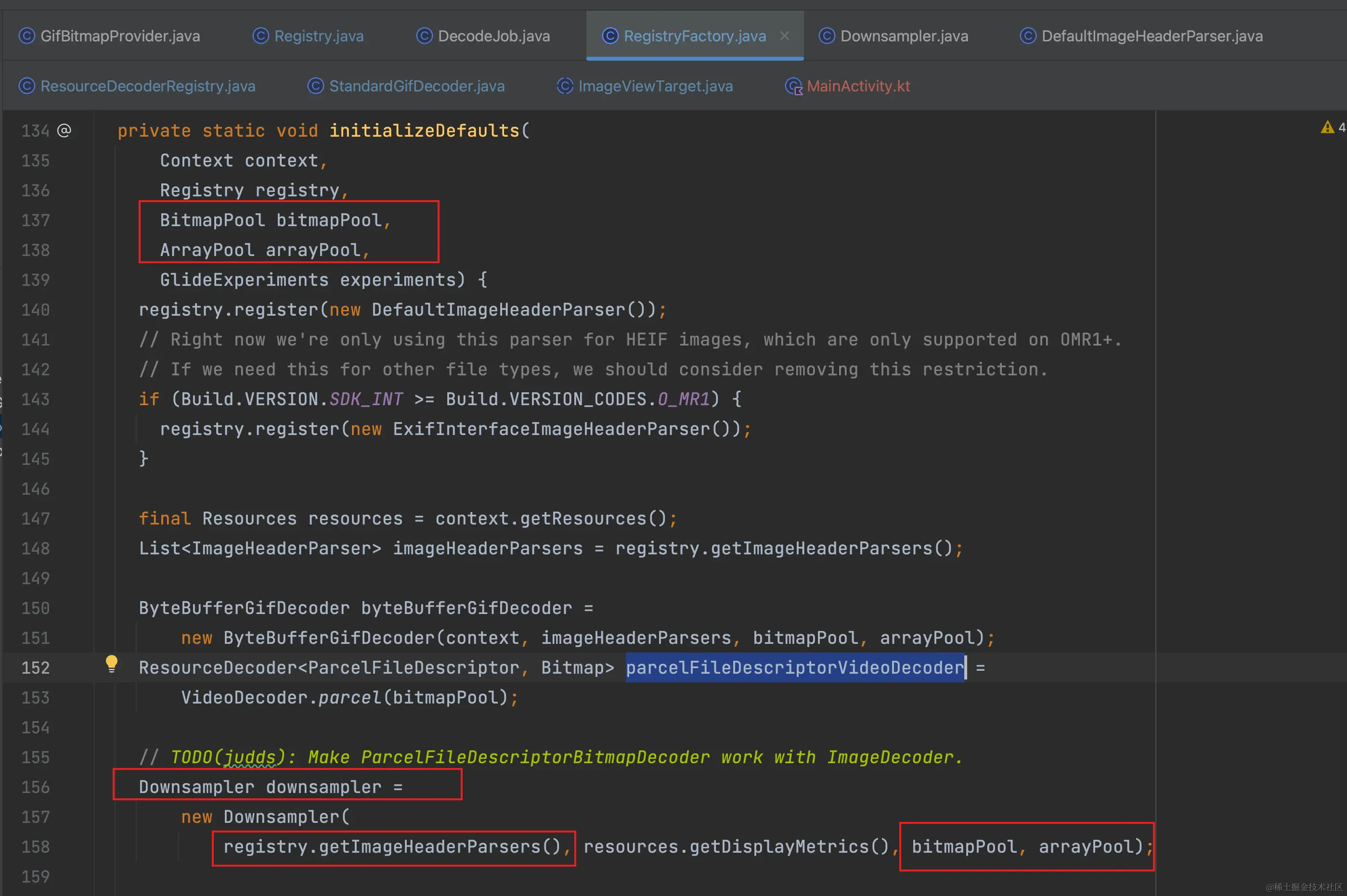1347x896 pixels.
Task: Click the 'If we need this' comment line 142
Action: (594, 369)
